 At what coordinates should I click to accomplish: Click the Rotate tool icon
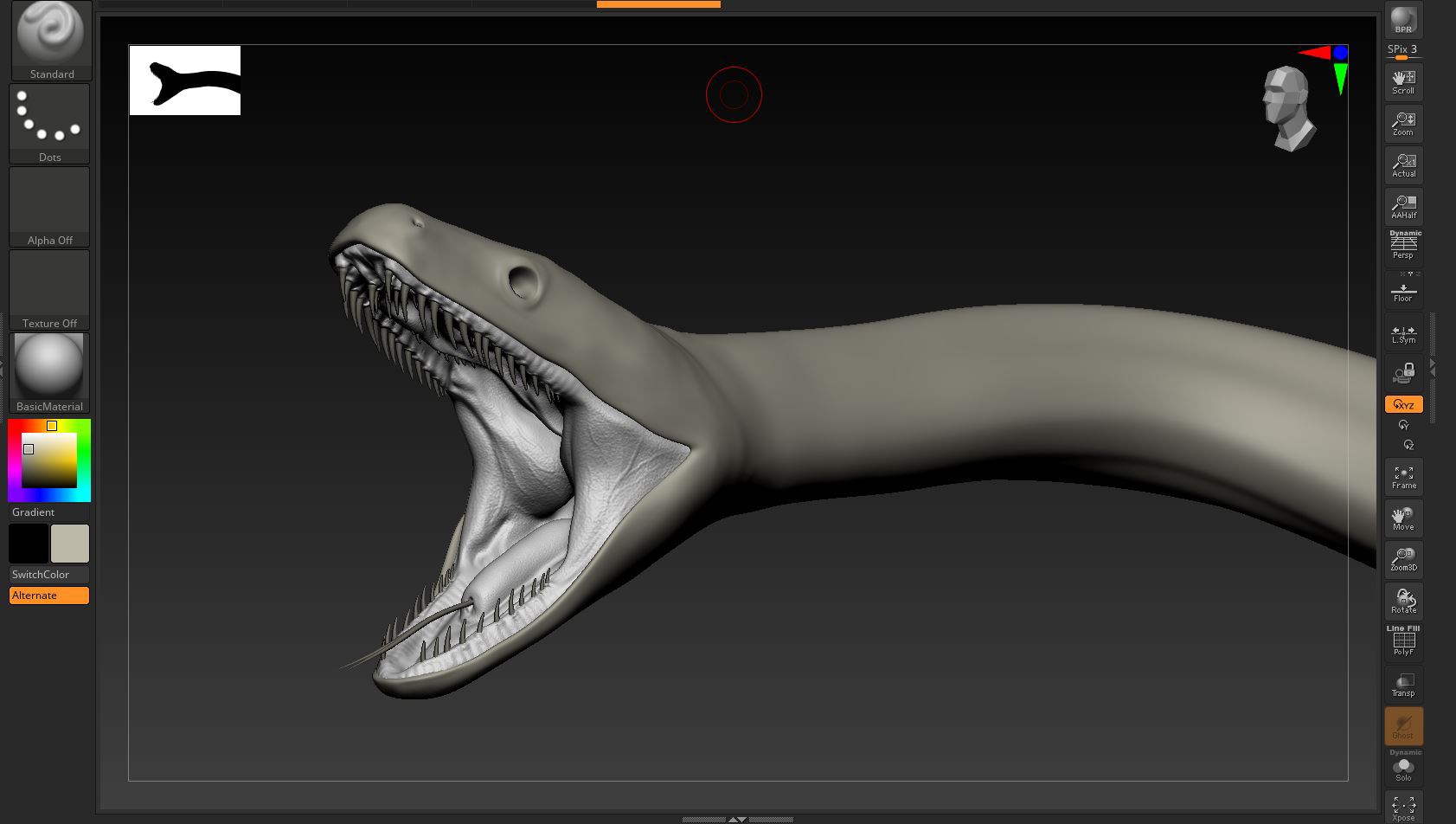pos(1402,599)
